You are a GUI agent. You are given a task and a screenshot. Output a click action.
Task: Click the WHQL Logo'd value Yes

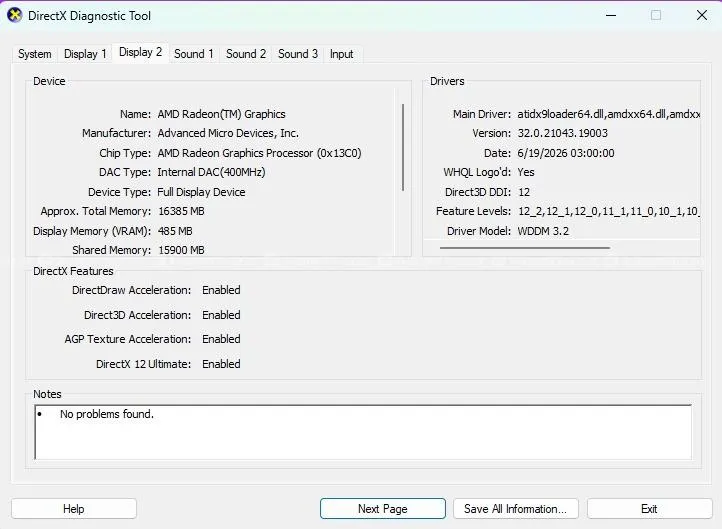(526, 172)
